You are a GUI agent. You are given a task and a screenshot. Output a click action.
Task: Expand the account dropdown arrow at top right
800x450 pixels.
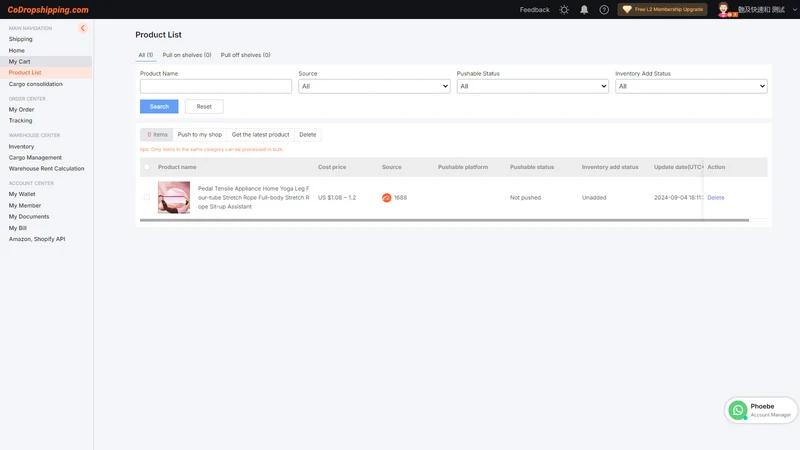pyautogui.click(x=795, y=10)
